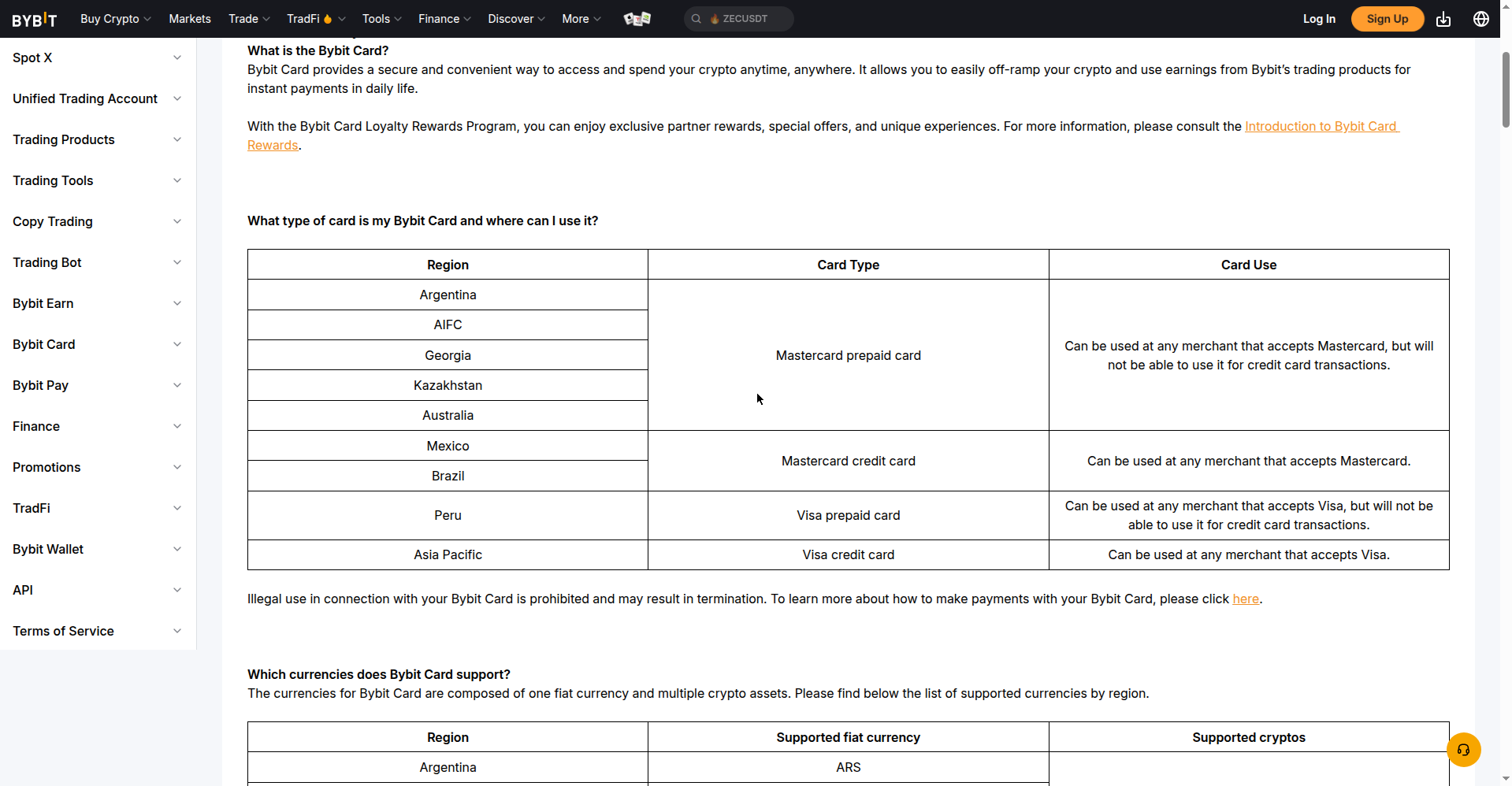The image size is (1512, 786).
Task: Expand the Trading Tools section
Action: (x=98, y=180)
